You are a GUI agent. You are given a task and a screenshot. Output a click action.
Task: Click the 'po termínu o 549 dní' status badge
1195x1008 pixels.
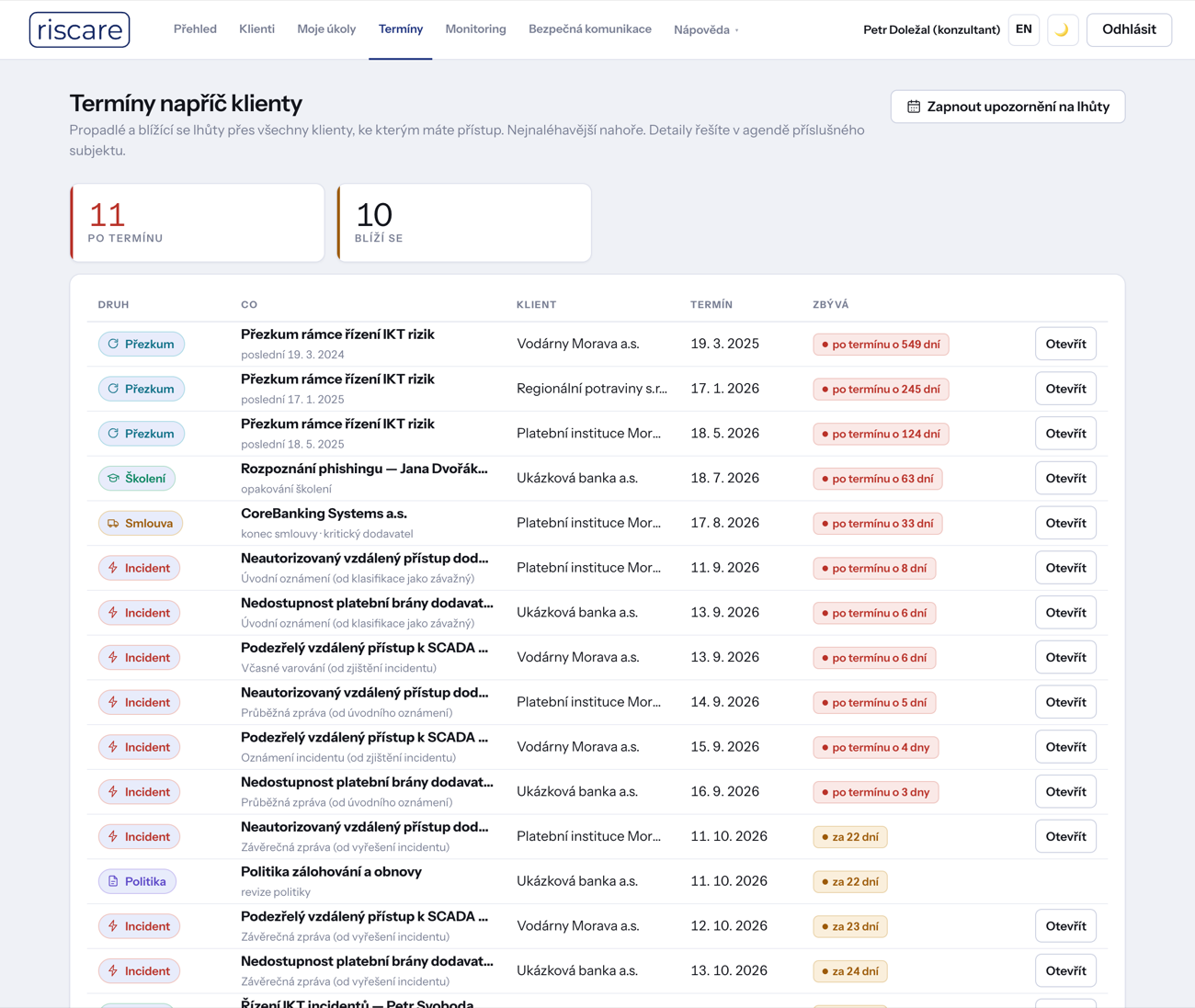pyautogui.click(x=881, y=345)
